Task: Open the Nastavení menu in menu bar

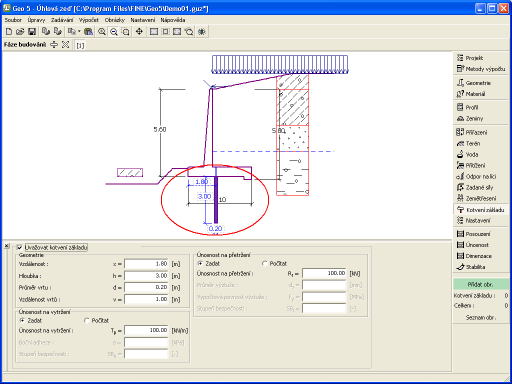Action: (143, 20)
